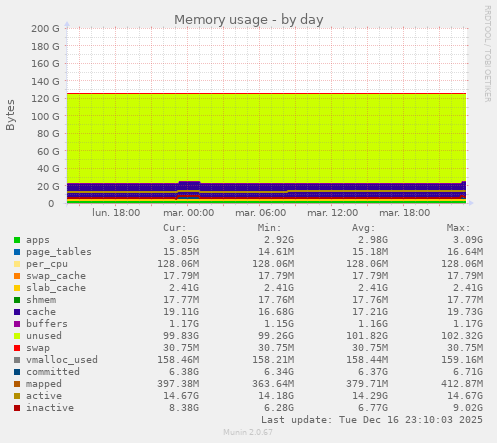Click the 'page_tables' legend label
The image size is (497, 443).
click(59, 252)
